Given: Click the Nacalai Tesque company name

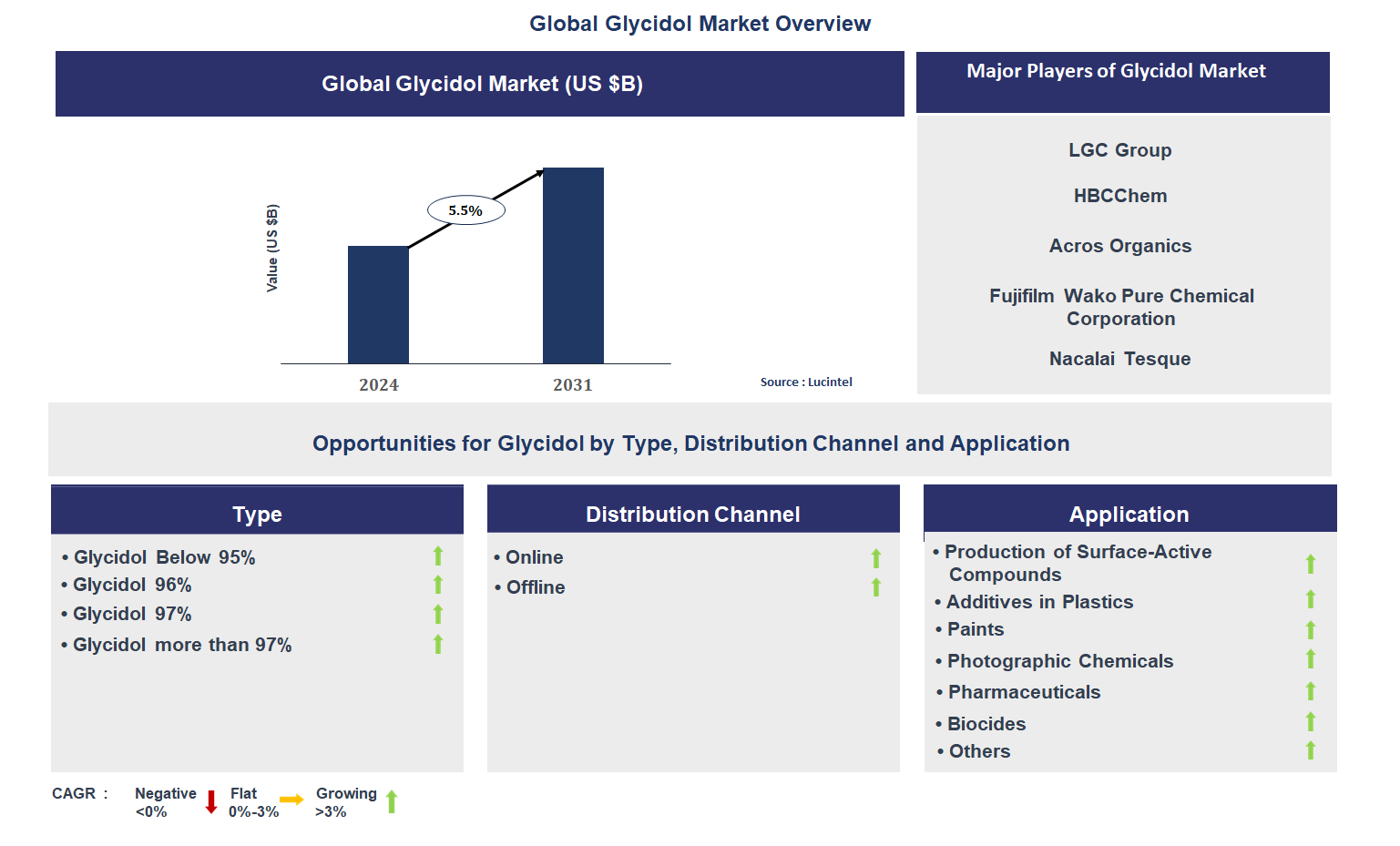Looking at the screenshot, I should coord(1119,359).
